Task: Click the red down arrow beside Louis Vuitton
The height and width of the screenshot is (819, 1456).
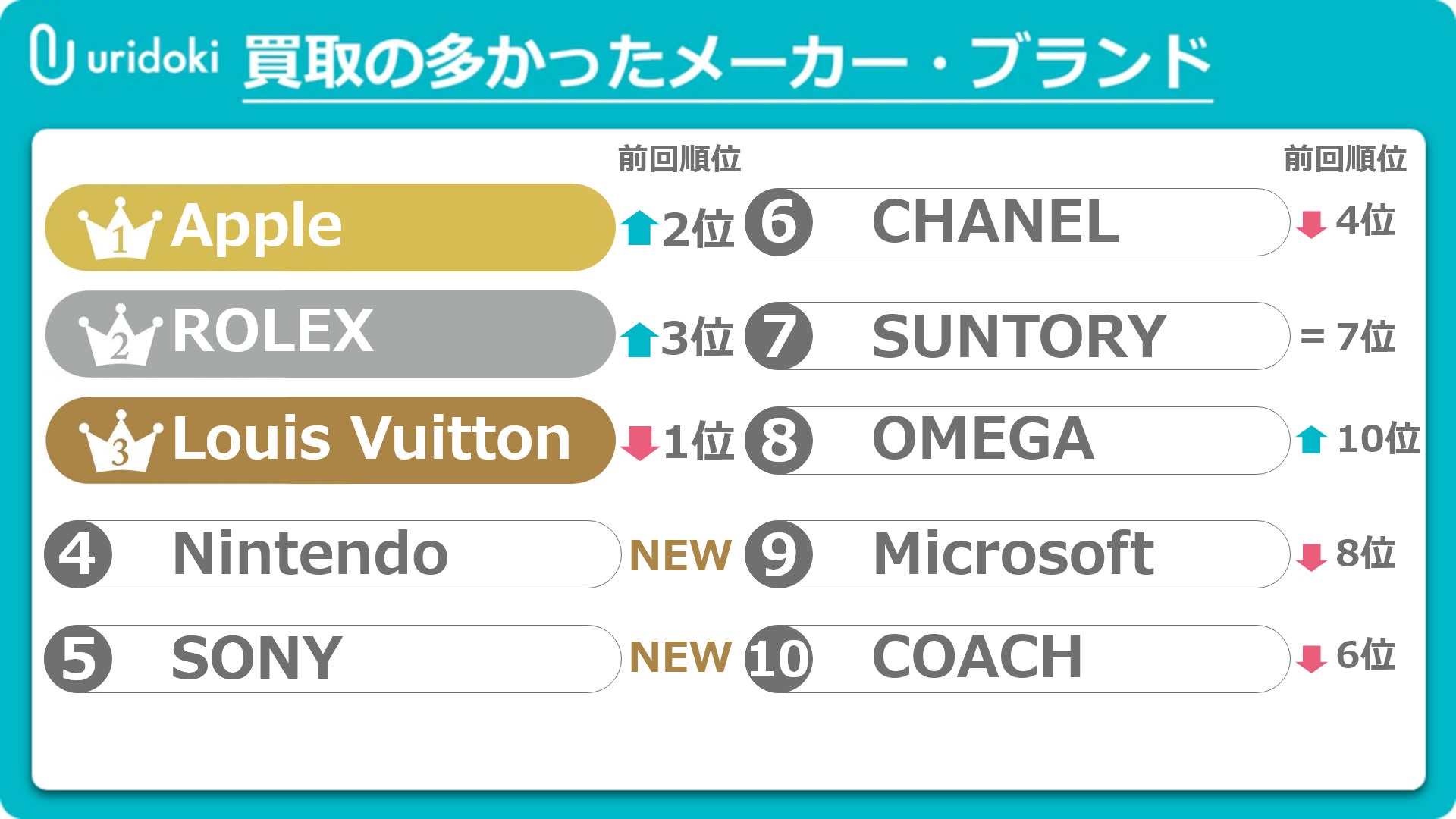Action: pos(639,442)
